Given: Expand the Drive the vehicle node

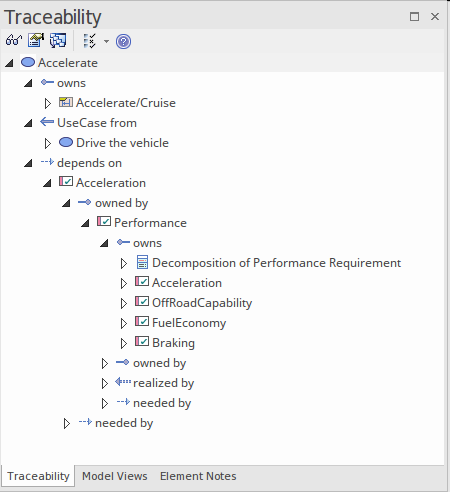Looking at the screenshot, I should tap(48, 143).
